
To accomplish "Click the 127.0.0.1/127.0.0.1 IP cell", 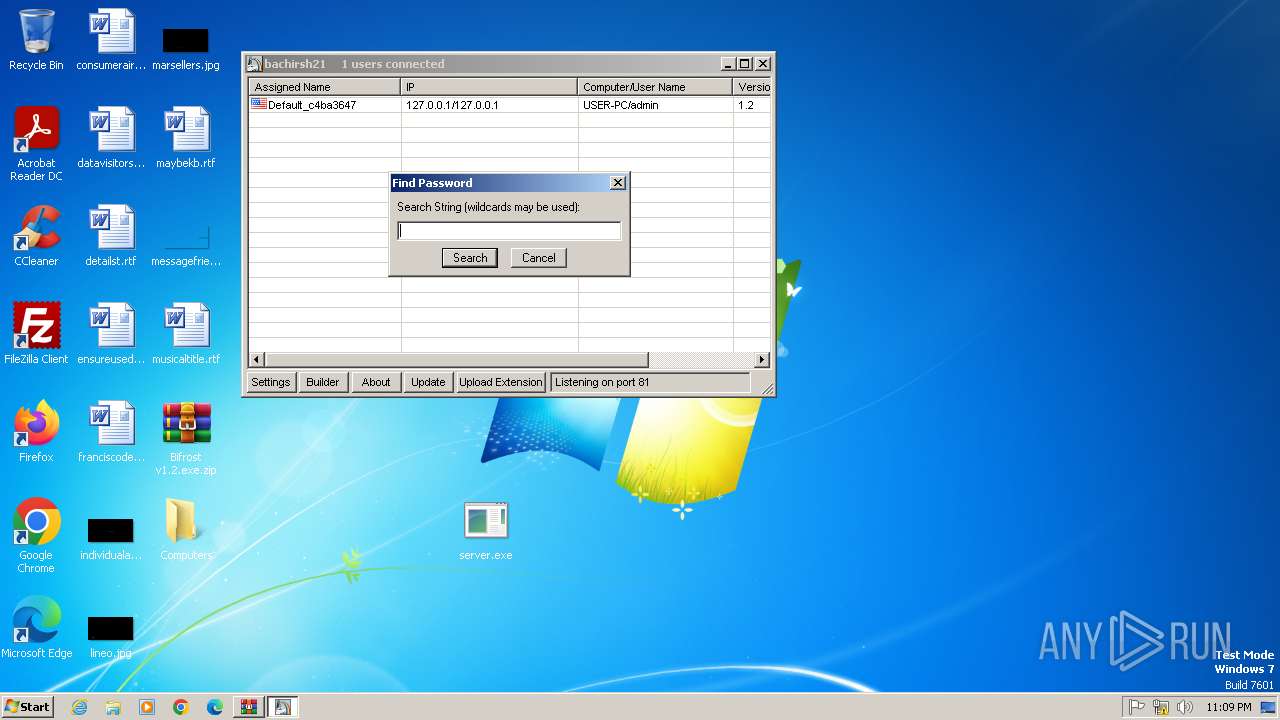I will coord(452,105).
